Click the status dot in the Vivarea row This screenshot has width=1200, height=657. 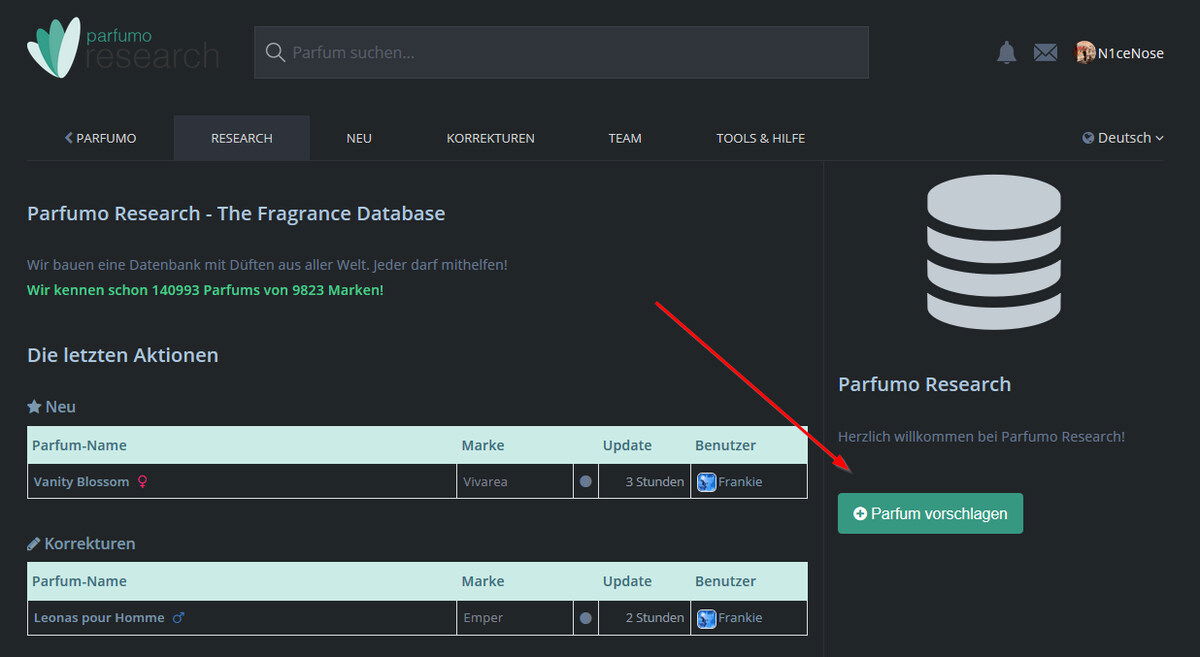point(585,482)
